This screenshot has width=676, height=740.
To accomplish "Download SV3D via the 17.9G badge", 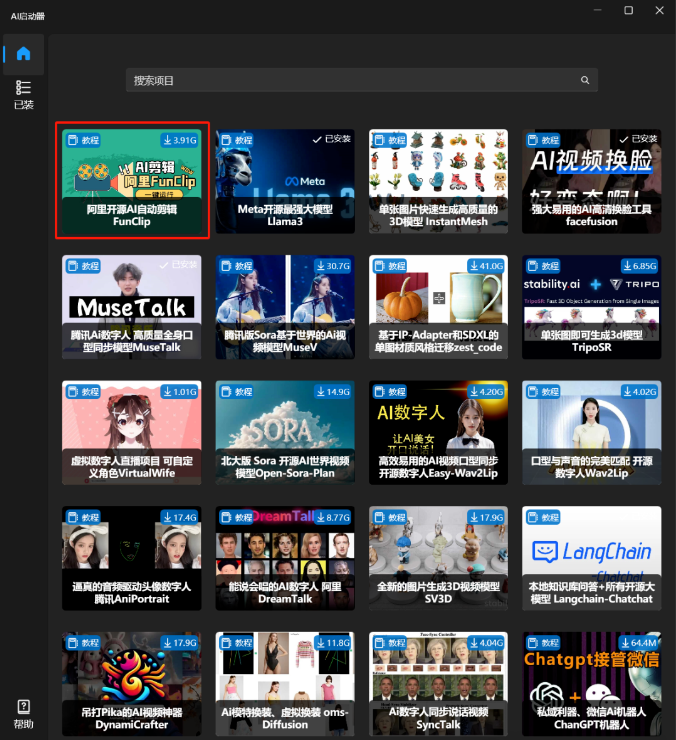I will tap(486, 517).
